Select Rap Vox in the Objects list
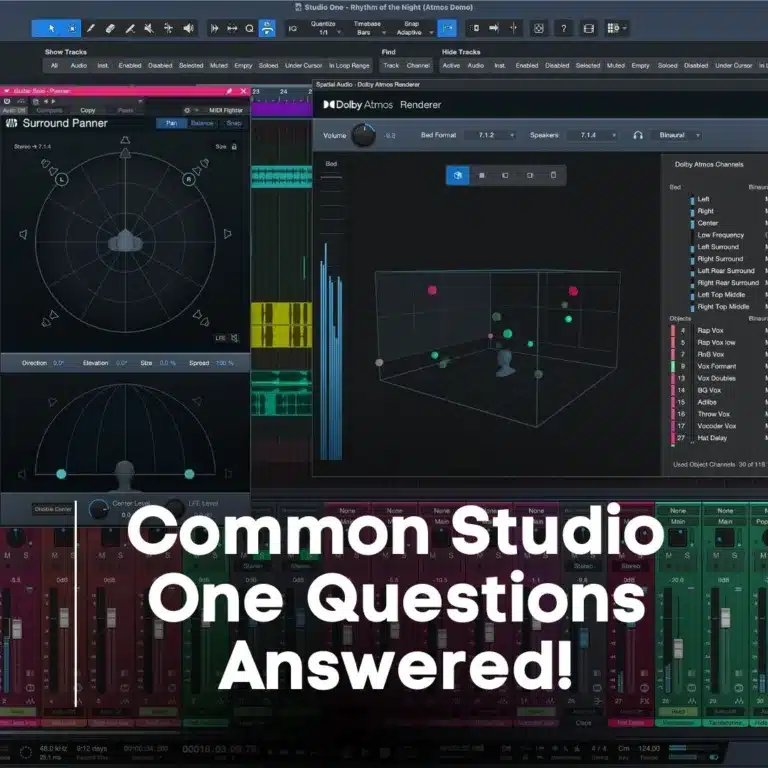 point(710,331)
